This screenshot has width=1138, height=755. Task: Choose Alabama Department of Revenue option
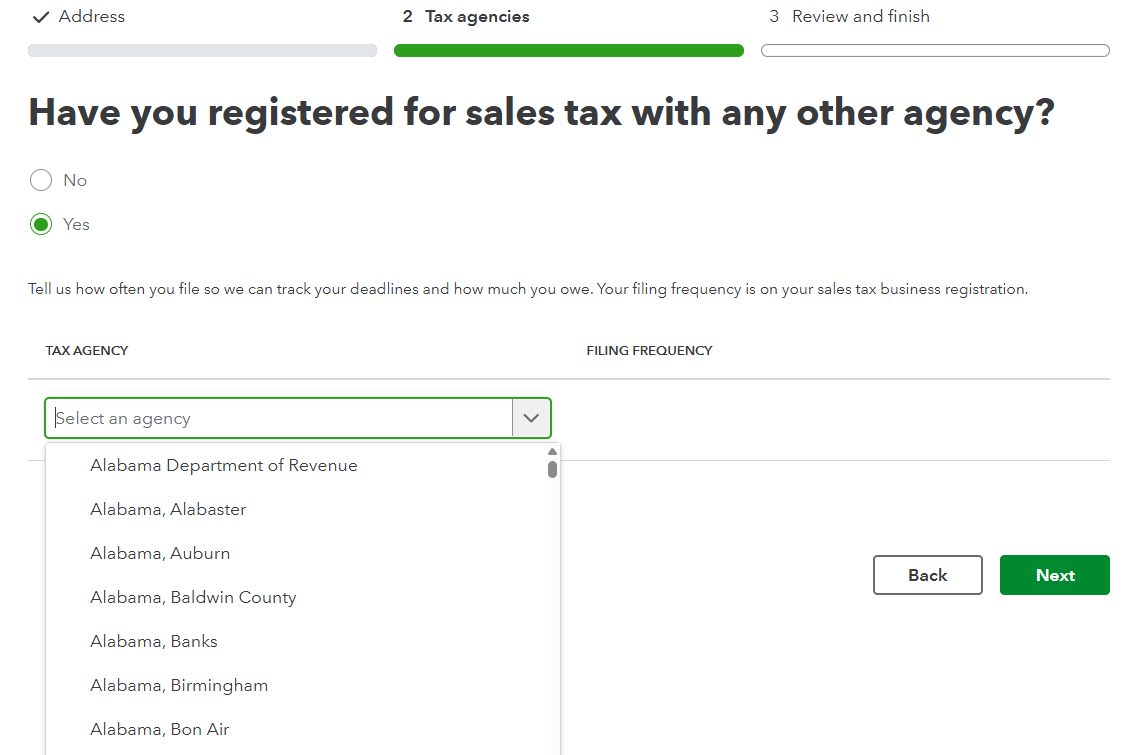[x=223, y=465]
